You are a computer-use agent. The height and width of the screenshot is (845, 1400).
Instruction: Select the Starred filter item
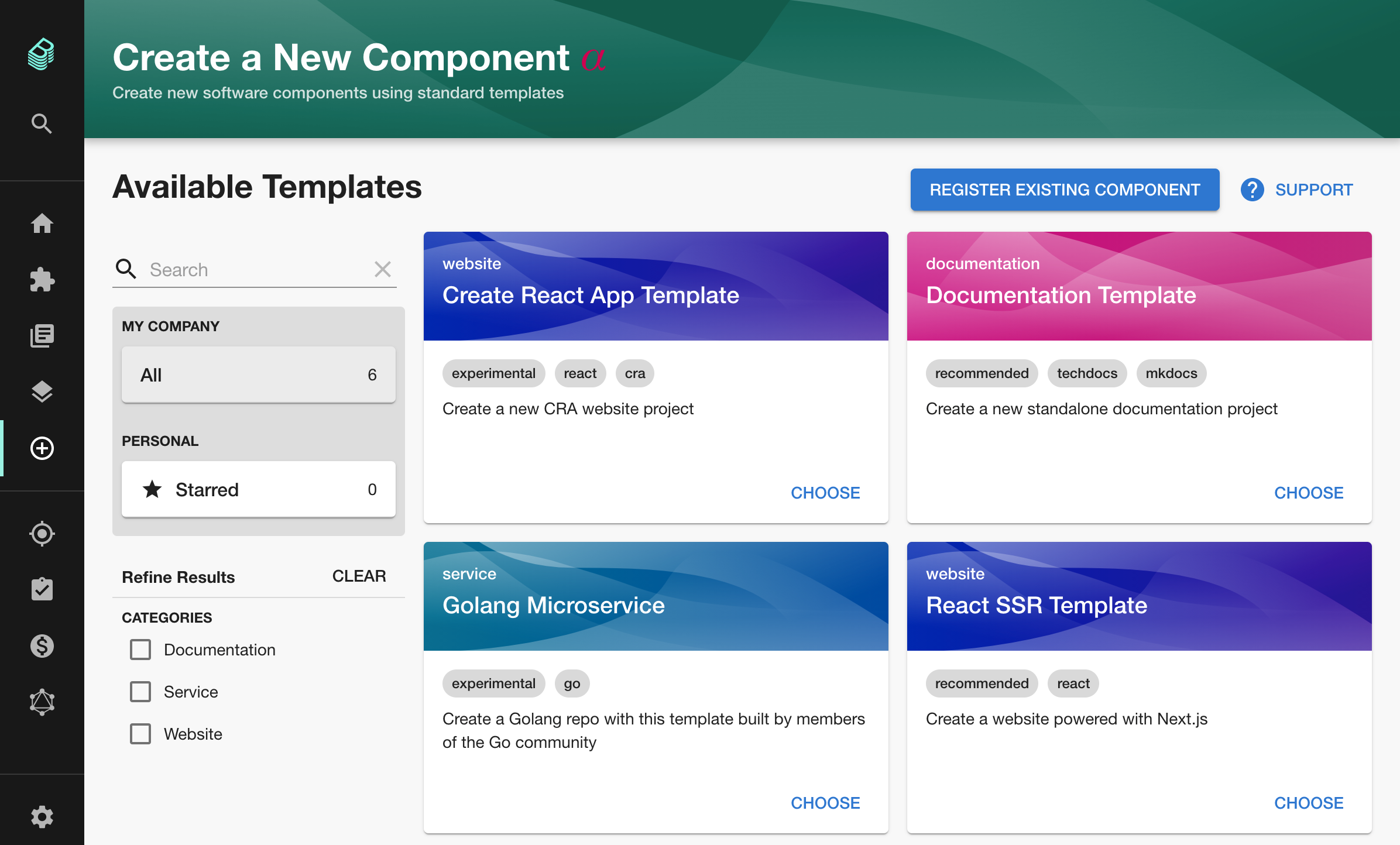pyautogui.click(x=258, y=489)
